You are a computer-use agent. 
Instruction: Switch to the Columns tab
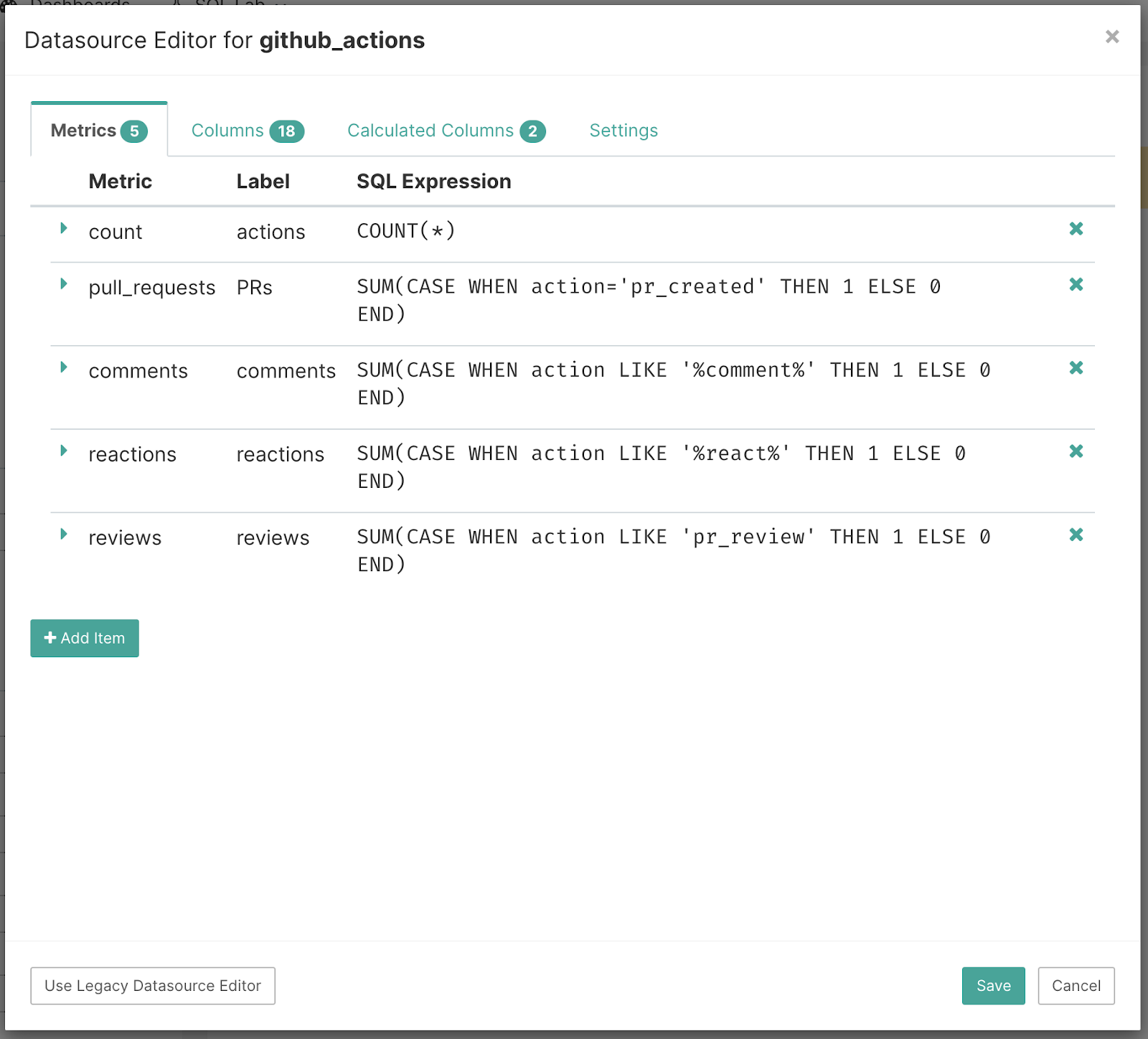pos(247,131)
